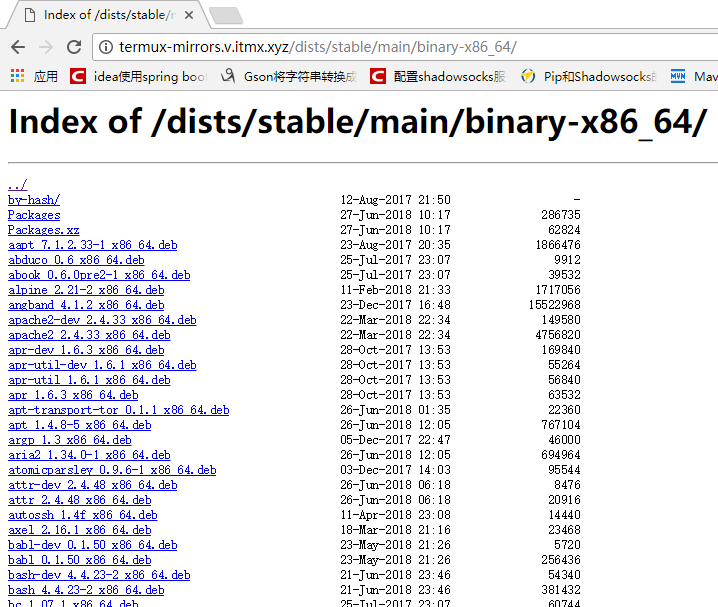Click the site info icon in the address bar
The image size is (718, 607).
106,47
